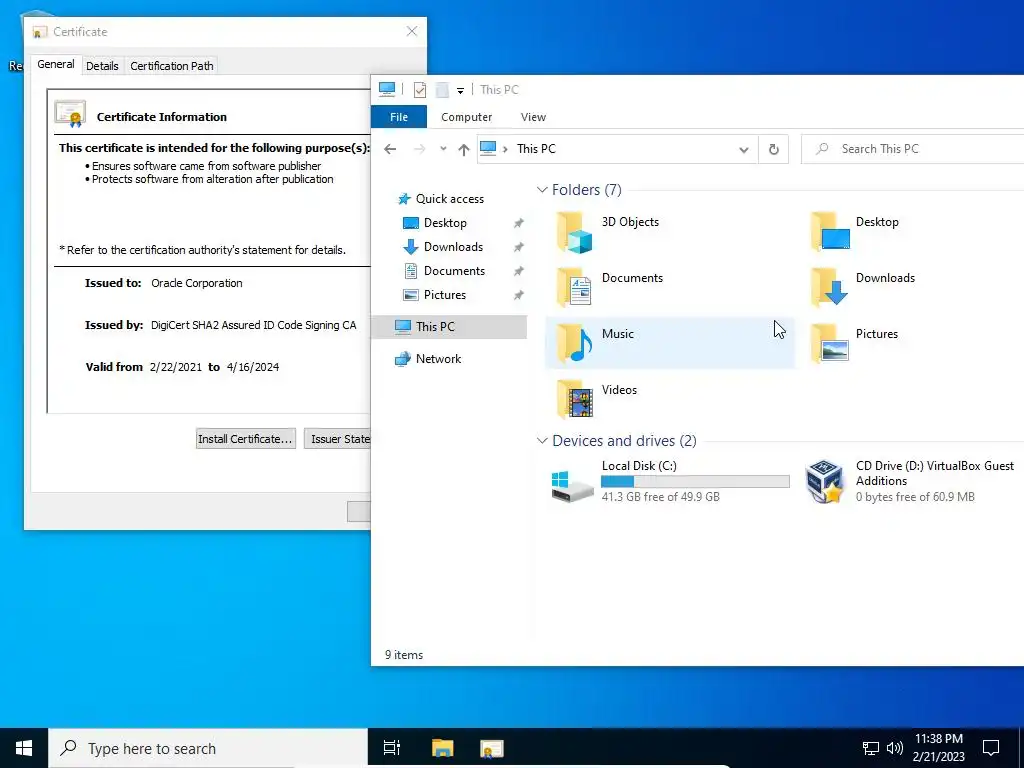Screen dimensions: 1024x768
Task: Select CD Drive (D:) VirtualBox Guest Additions
Action: tap(910, 481)
